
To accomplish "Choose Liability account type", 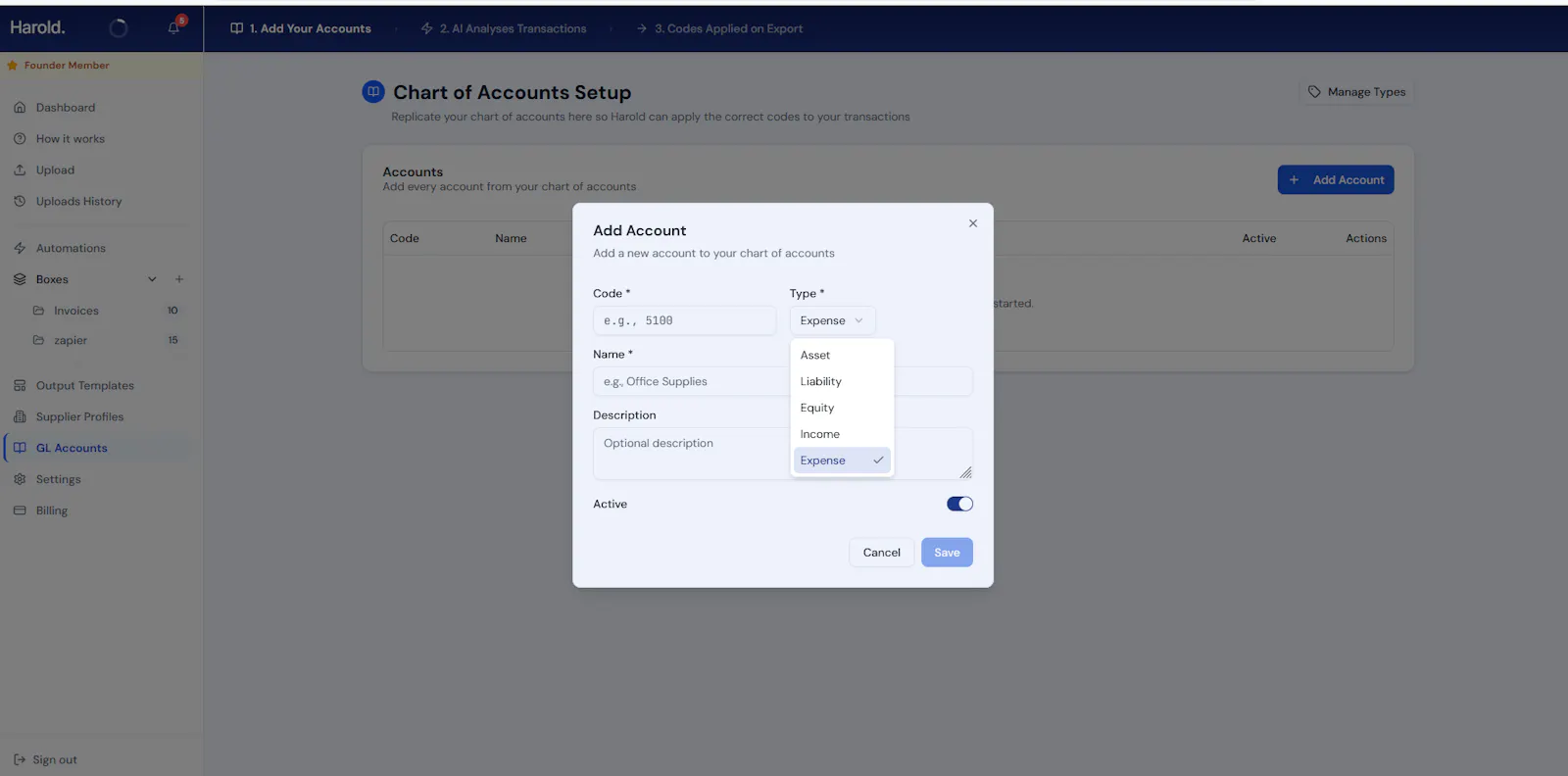I will [842, 381].
